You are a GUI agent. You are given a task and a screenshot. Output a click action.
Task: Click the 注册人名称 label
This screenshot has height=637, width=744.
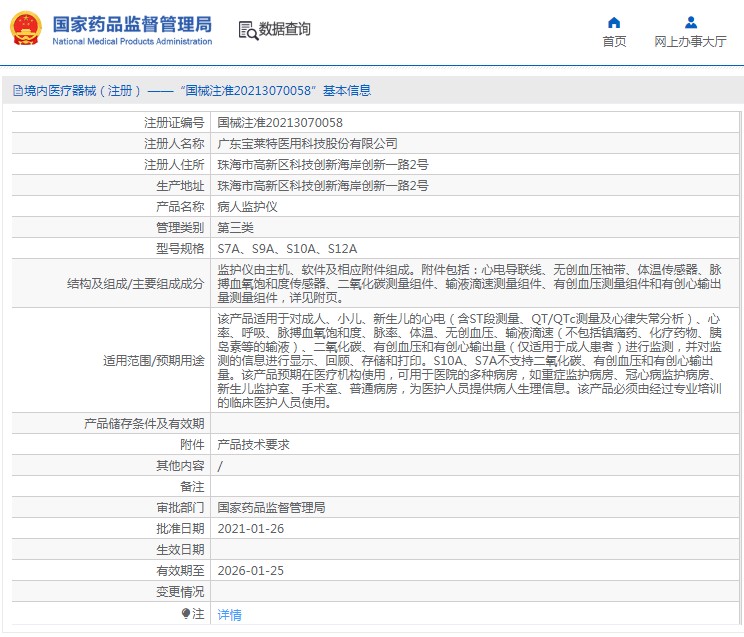174,143
